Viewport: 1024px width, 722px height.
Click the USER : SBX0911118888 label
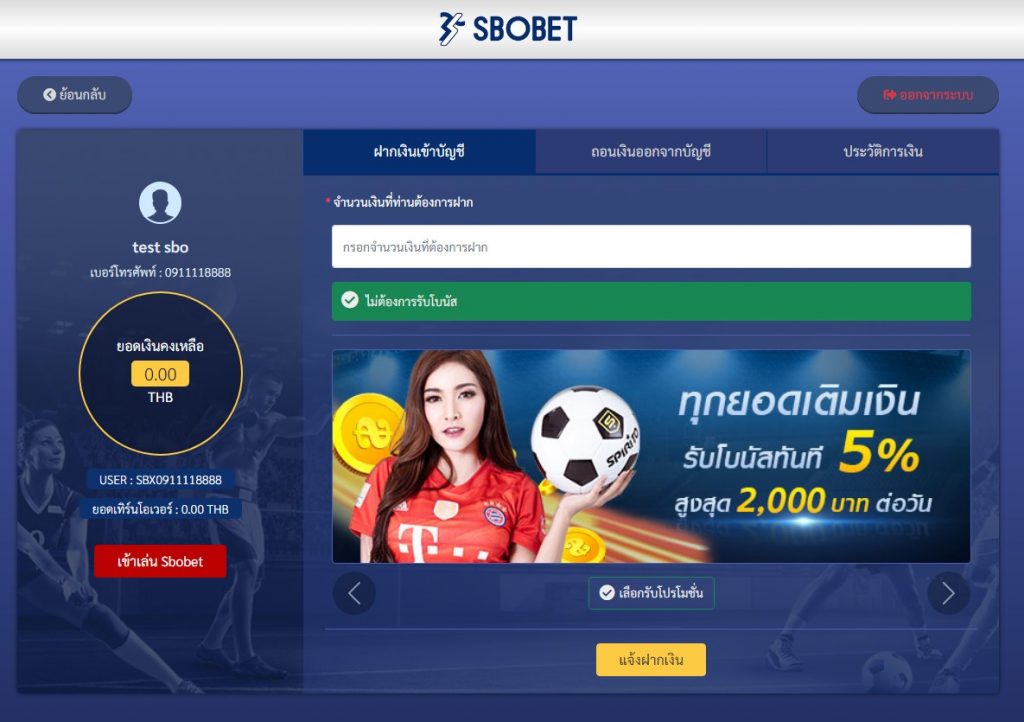pyautogui.click(x=160, y=480)
